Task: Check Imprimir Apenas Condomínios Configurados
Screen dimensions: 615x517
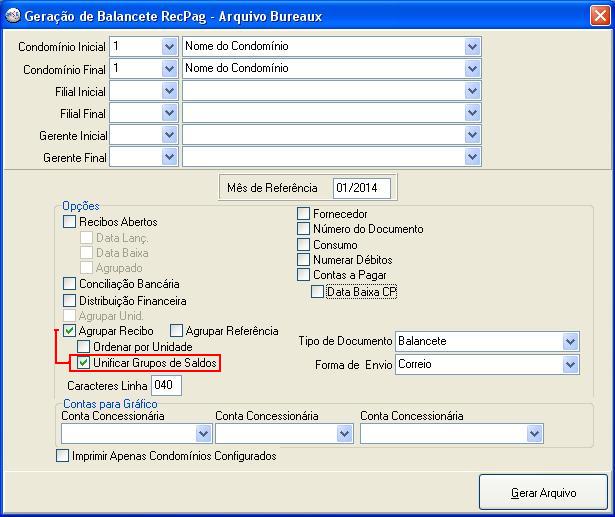Action: 64,456
